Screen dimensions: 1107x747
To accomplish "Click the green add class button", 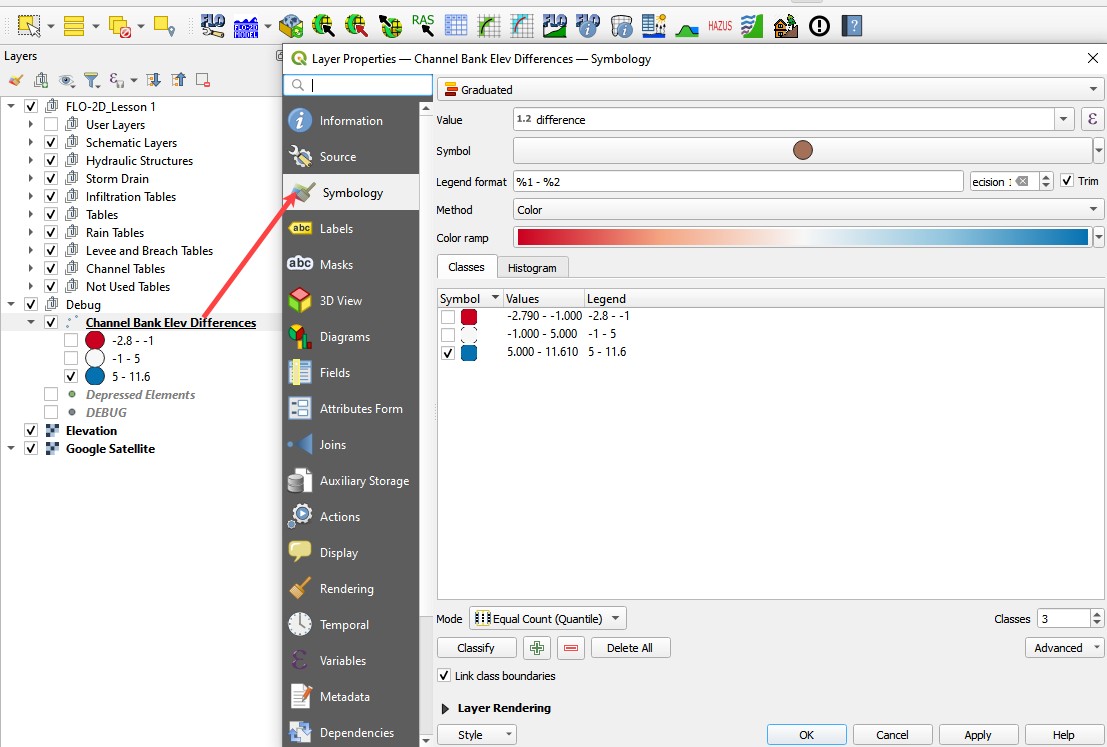I will point(537,648).
